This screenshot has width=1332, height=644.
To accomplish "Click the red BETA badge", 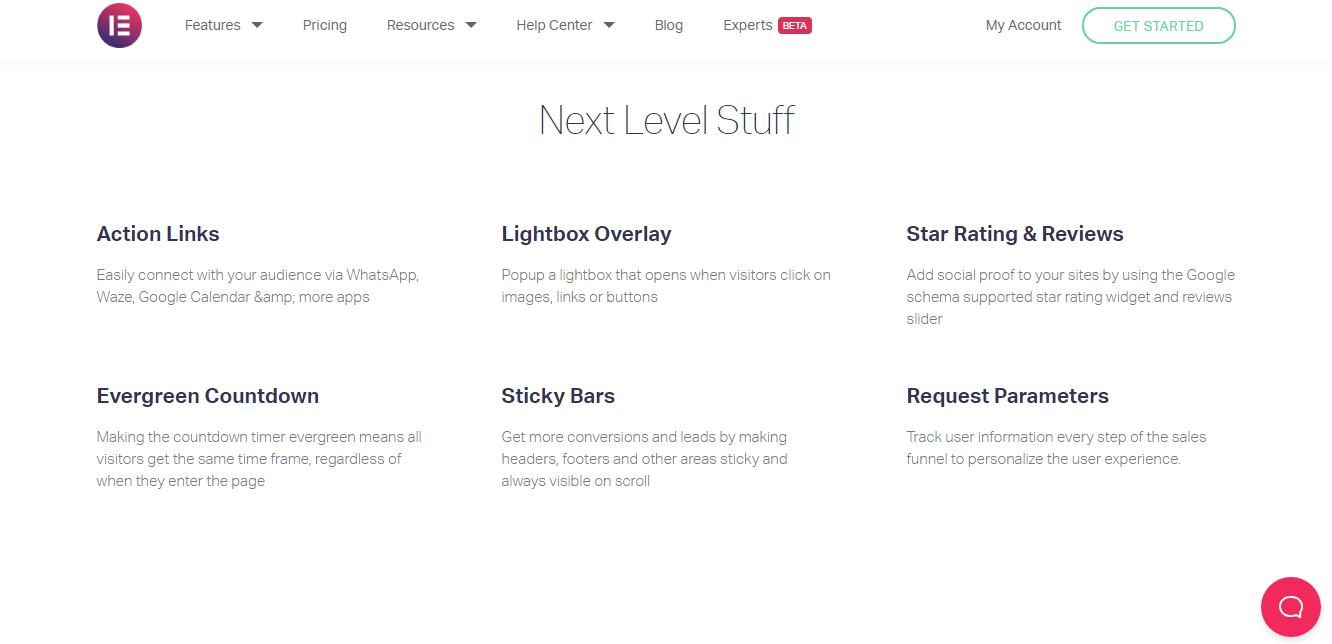I will [795, 26].
